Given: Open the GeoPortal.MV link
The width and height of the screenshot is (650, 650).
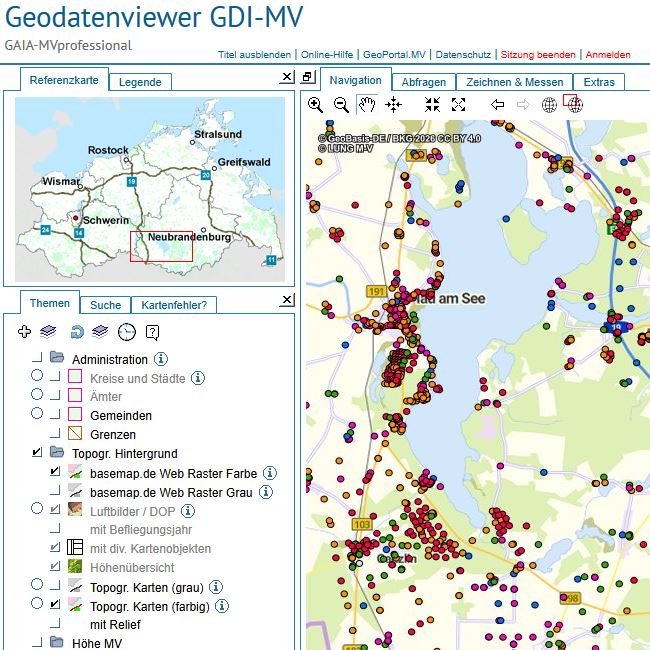Looking at the screenshot, I should coord(394,55).
